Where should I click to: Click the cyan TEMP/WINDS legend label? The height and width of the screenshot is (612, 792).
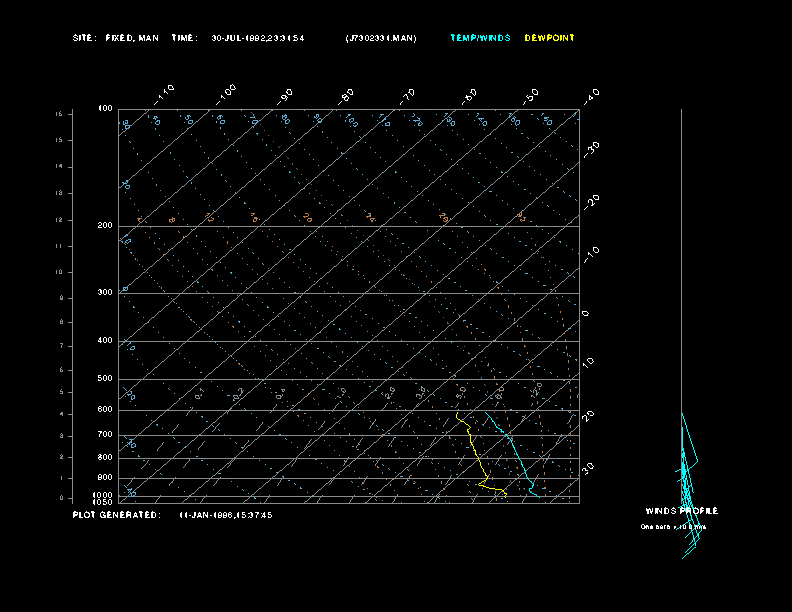tap(480, 38)
